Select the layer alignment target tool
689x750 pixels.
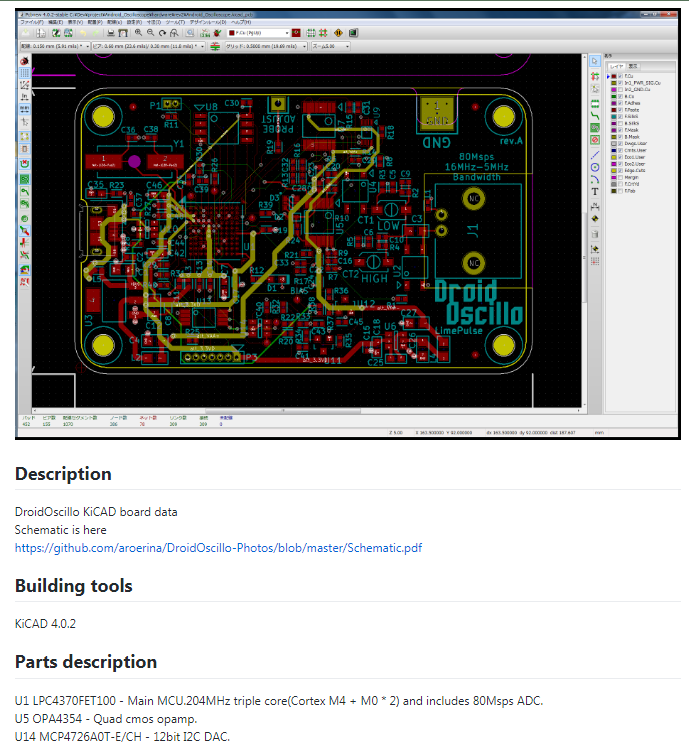click(x=595, y=219)
